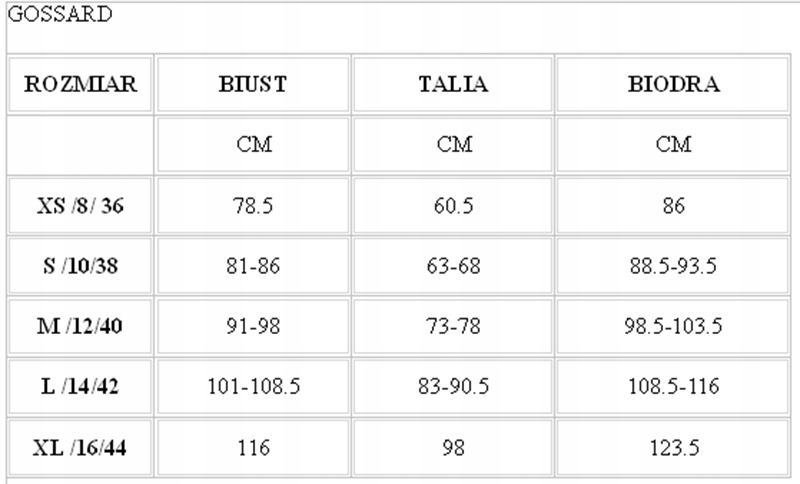Viewport: 800px width, 484px height.
Task: Click the L /14/42 size label
Action: click(80, 386)
